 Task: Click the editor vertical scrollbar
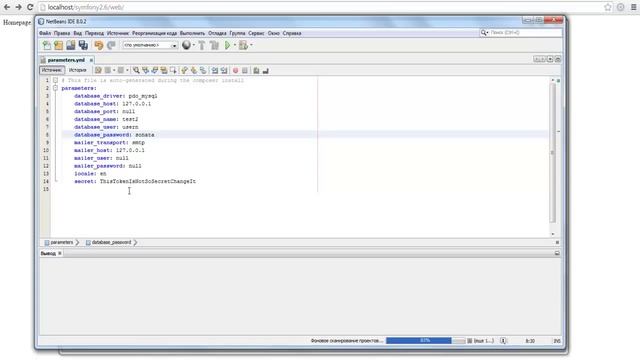[553, 153]
